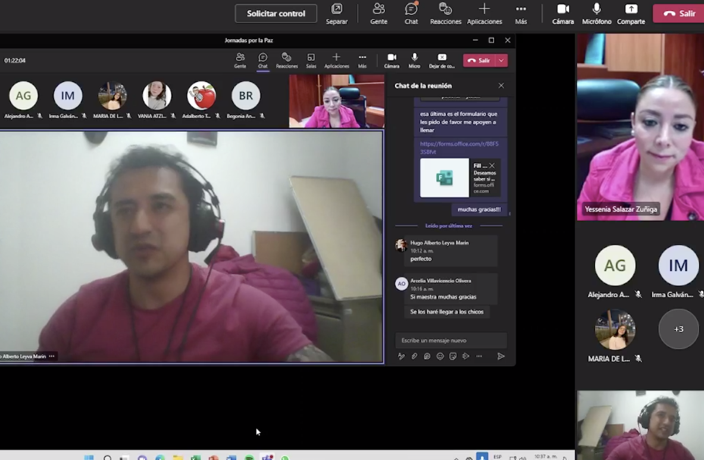This screenshot has width=704, height=460.
Task: Click the self-view video tile at bottom right
Action: pyautogui.click(x=640, y=425)
